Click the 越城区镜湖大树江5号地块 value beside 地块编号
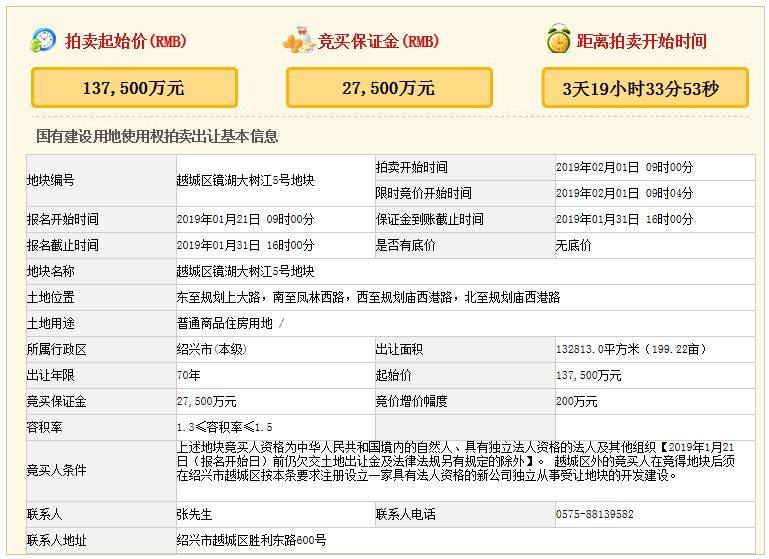 tap(245, 180)
